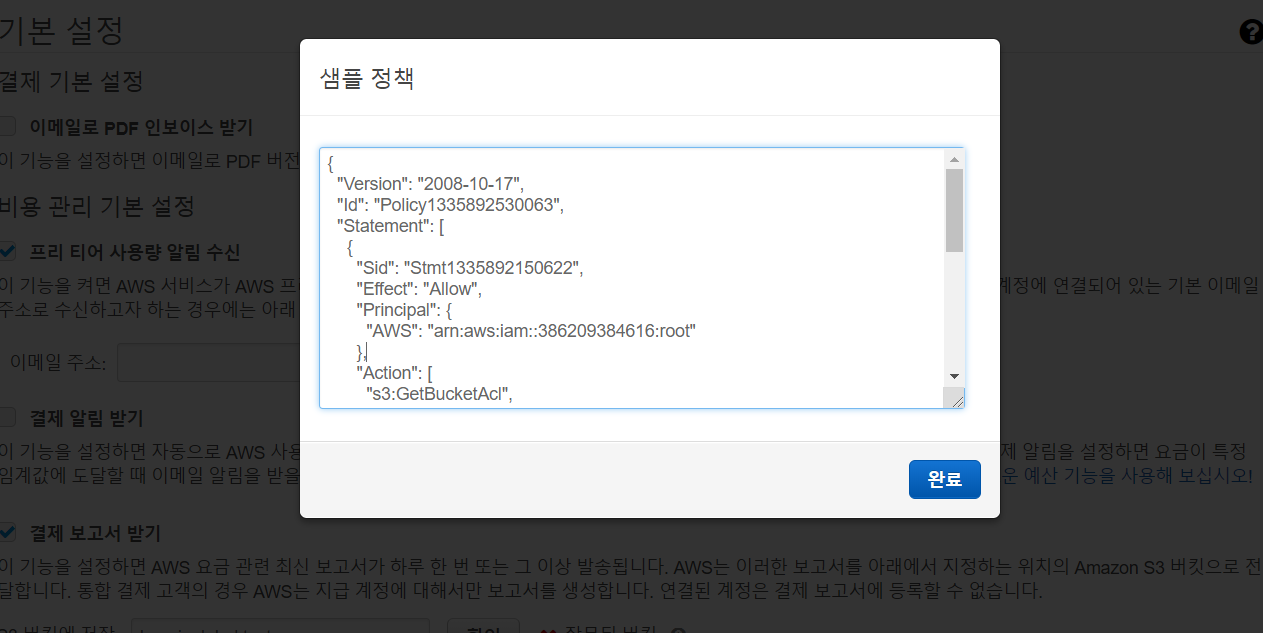Place cursor on the "Version" line
Image resolution: width=1263 pixels, height=633 pixels.
[430, 183]
